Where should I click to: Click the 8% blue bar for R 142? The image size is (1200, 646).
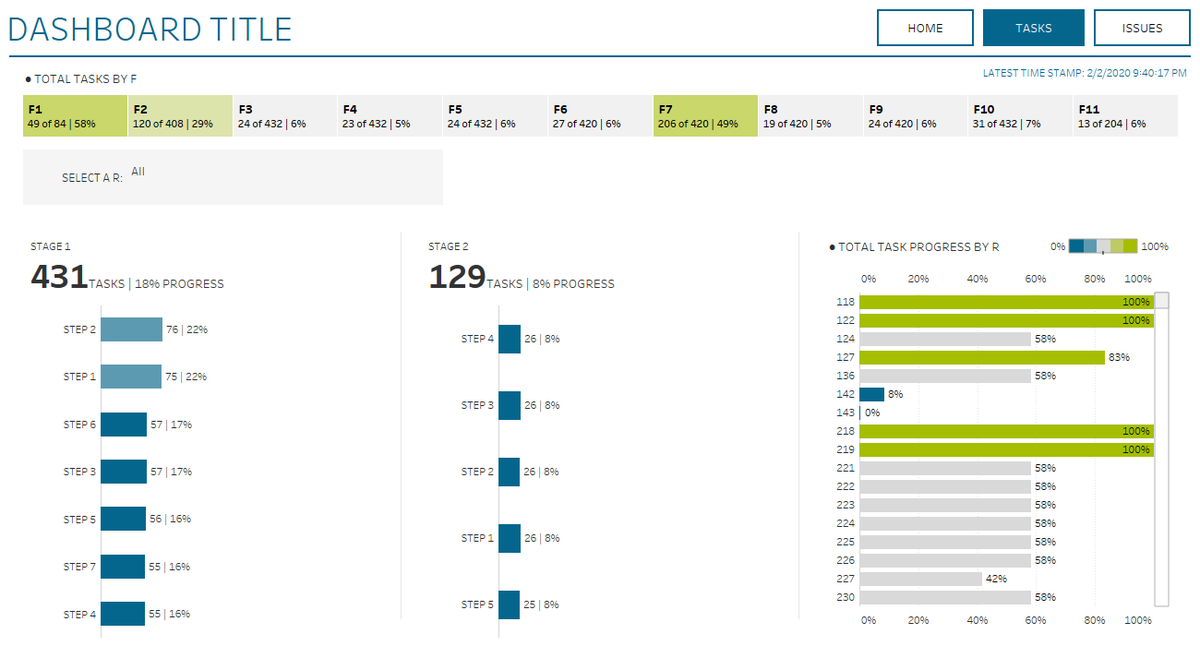[x=872, y=394]
